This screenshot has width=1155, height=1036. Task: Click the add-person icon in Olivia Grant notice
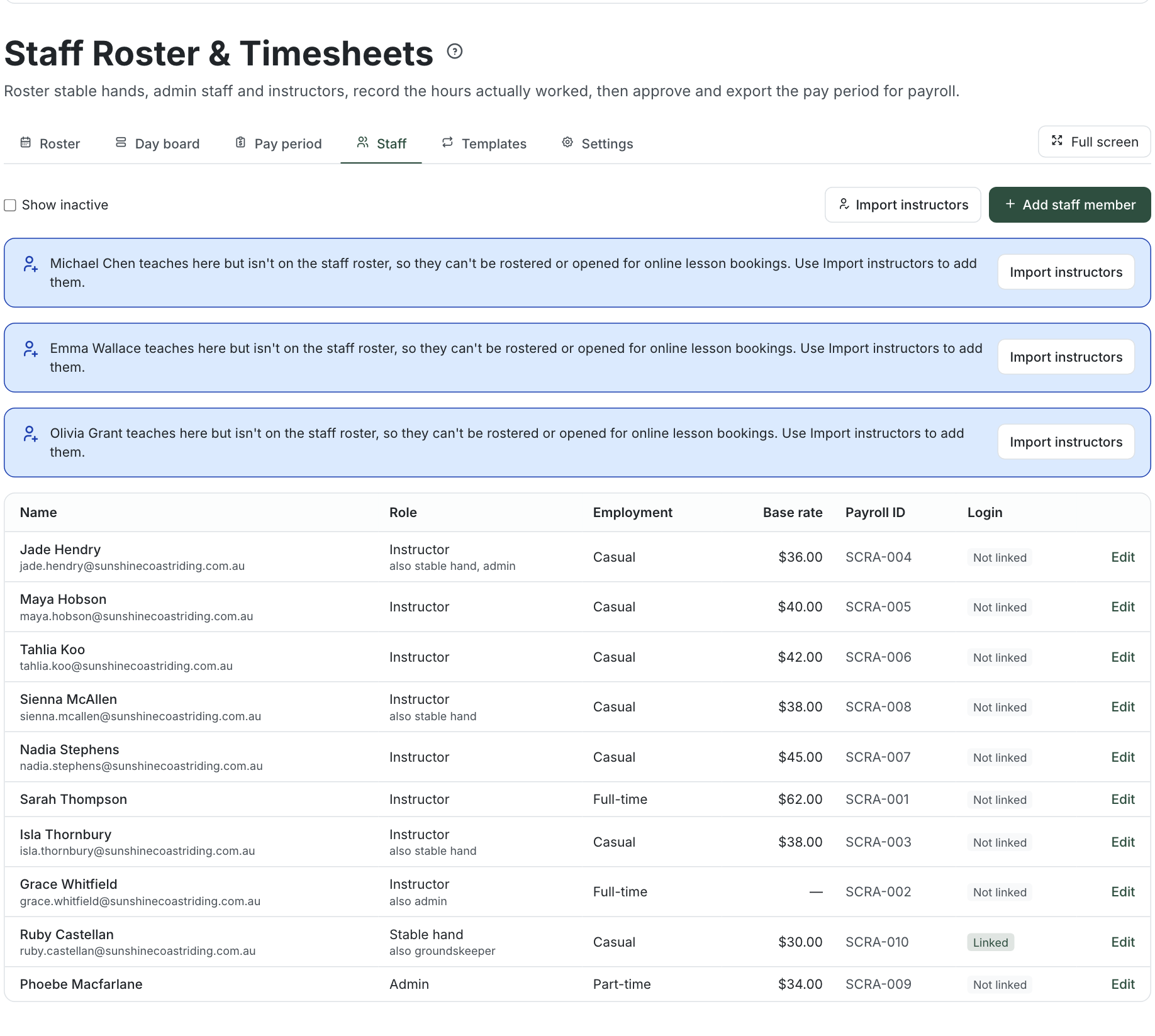click(30, 433)
